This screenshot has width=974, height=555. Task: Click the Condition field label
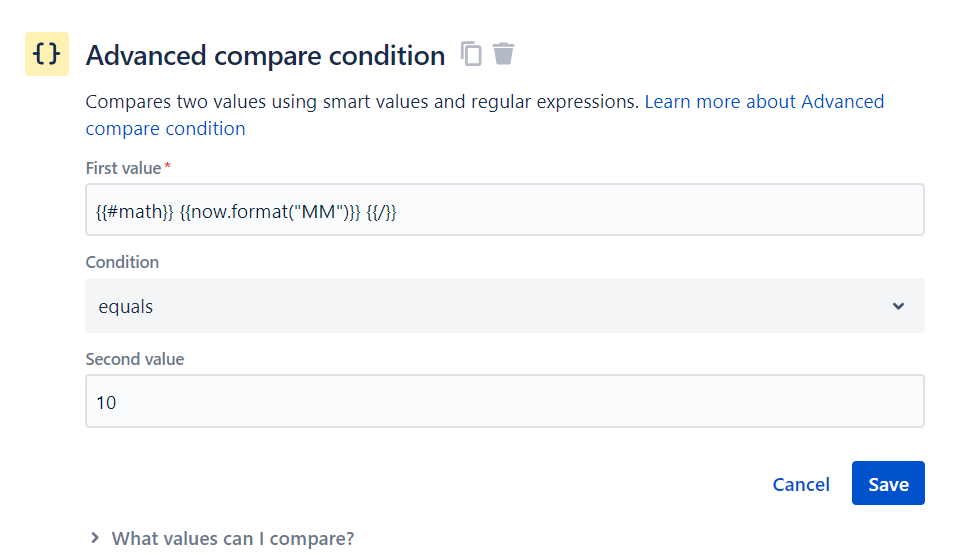[x=122, y=262]
